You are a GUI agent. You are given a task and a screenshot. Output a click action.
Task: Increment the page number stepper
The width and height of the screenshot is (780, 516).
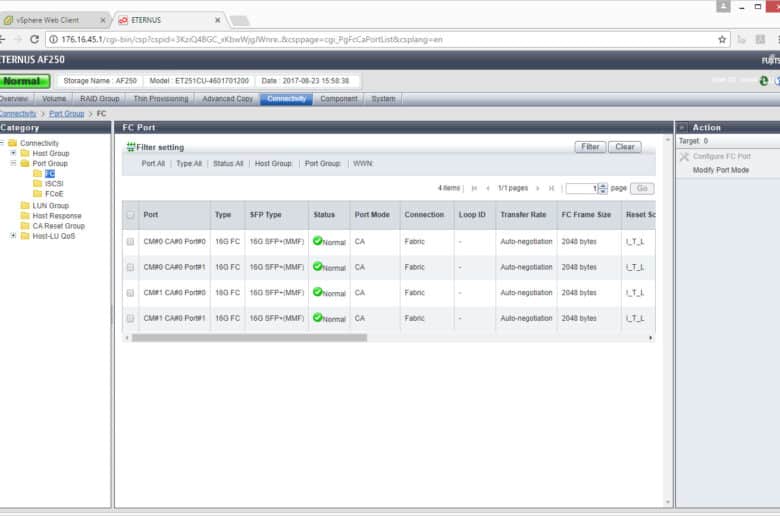603,186
